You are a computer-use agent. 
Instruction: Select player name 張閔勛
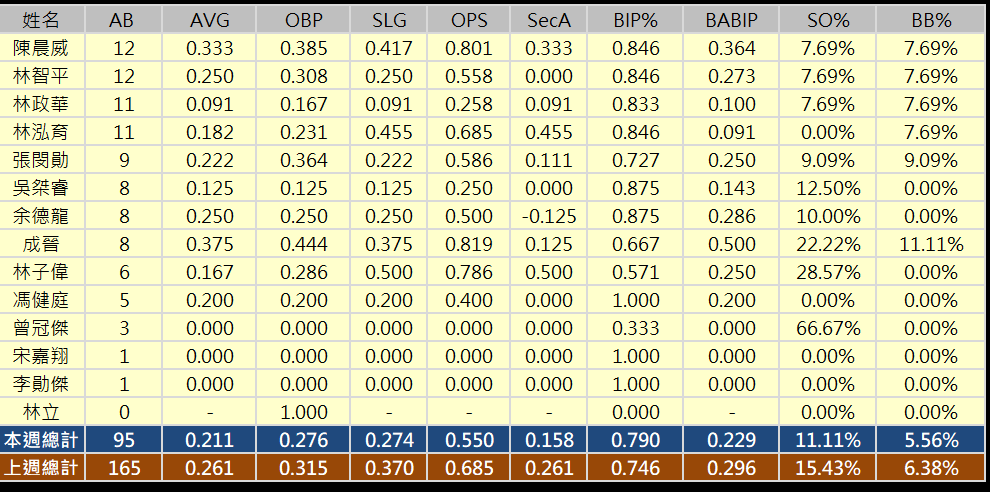click(x=41, y=160)
